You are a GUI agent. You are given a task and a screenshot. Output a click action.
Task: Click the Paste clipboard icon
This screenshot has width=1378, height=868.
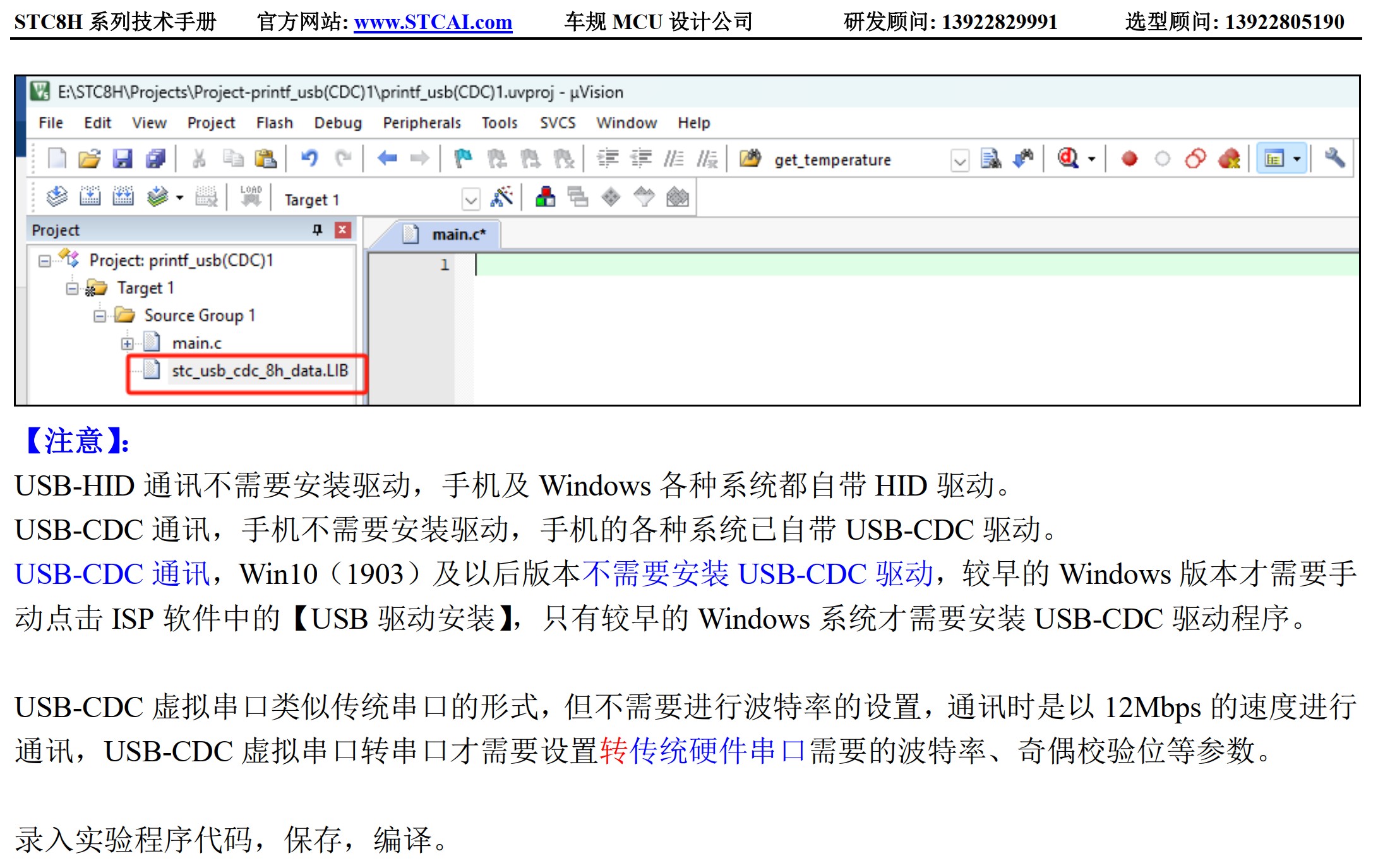266,158
